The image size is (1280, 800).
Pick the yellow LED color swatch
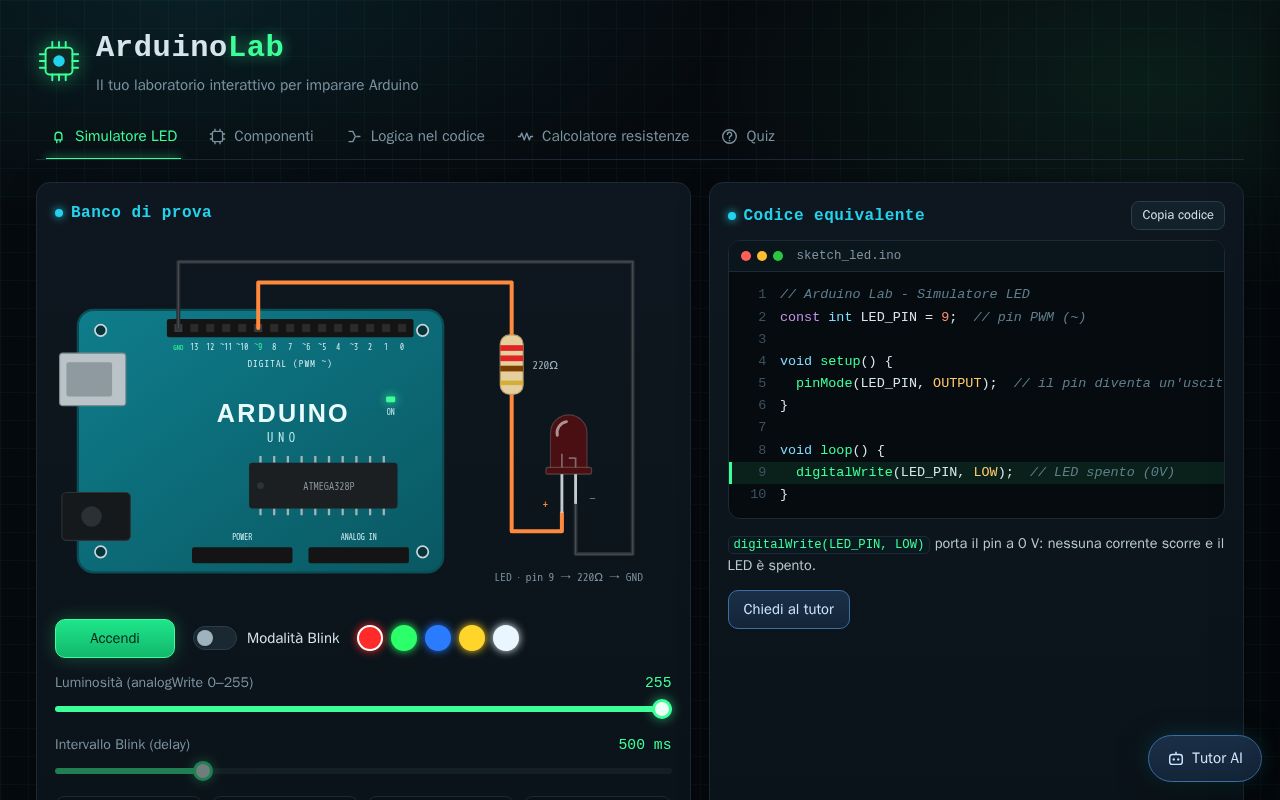click(472, 638)
